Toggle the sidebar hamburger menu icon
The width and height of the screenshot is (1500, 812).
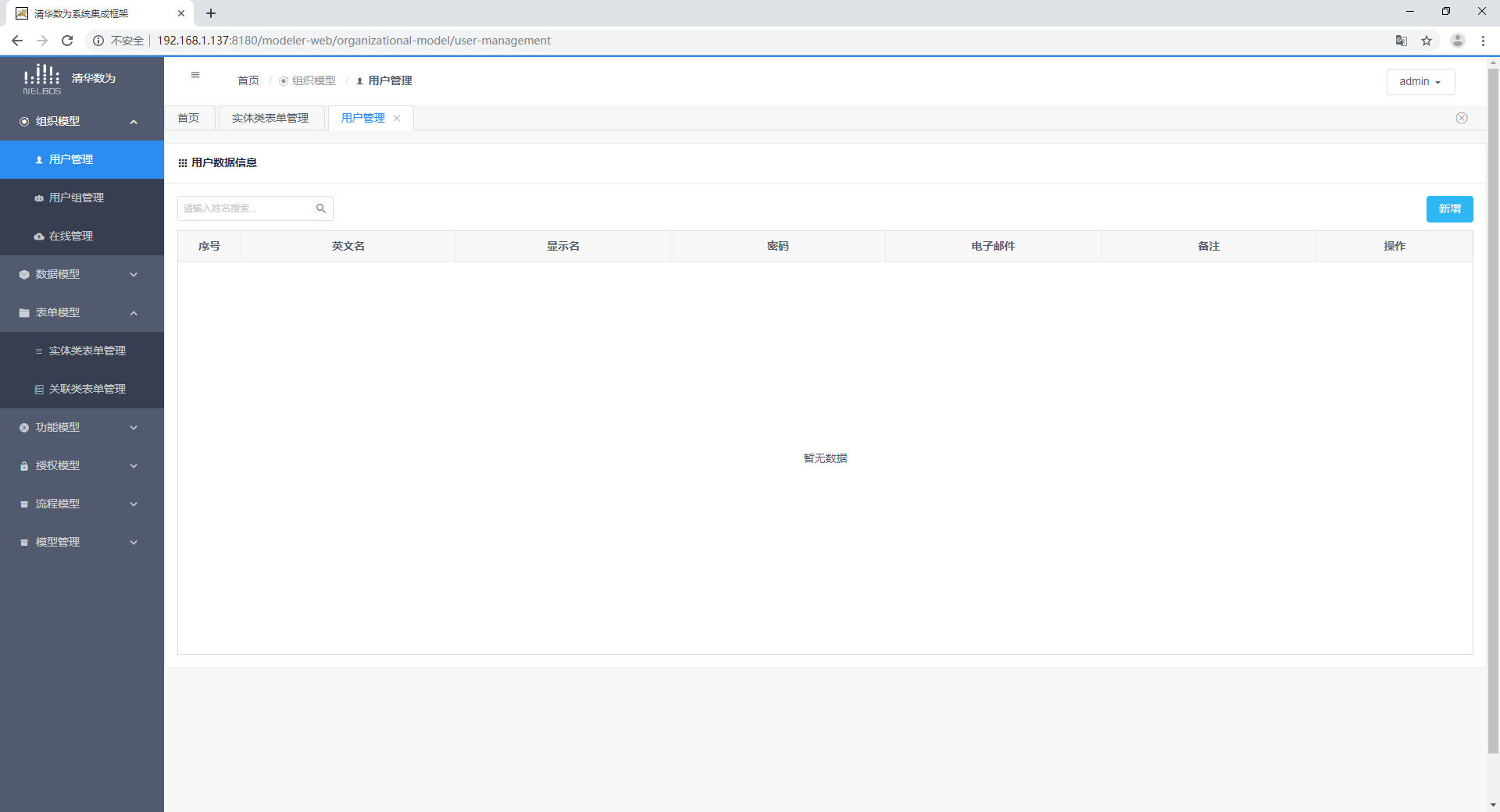195,75
